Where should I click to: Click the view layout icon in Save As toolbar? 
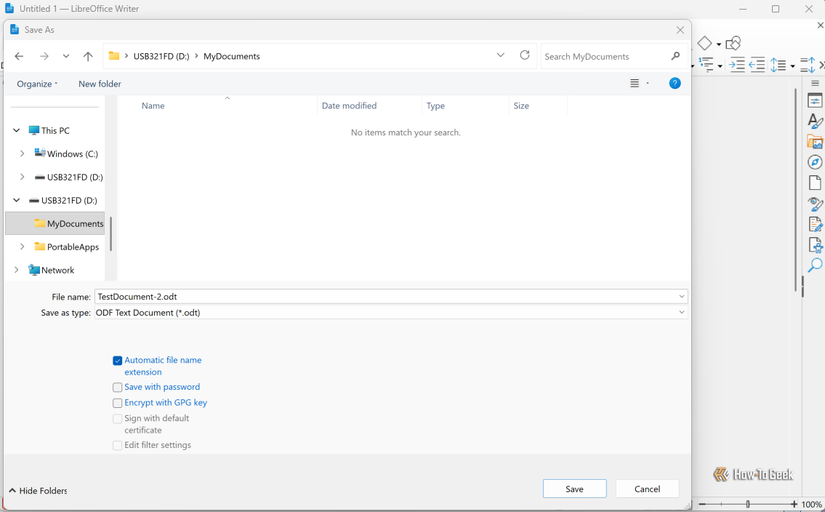[x=635, y=83]
